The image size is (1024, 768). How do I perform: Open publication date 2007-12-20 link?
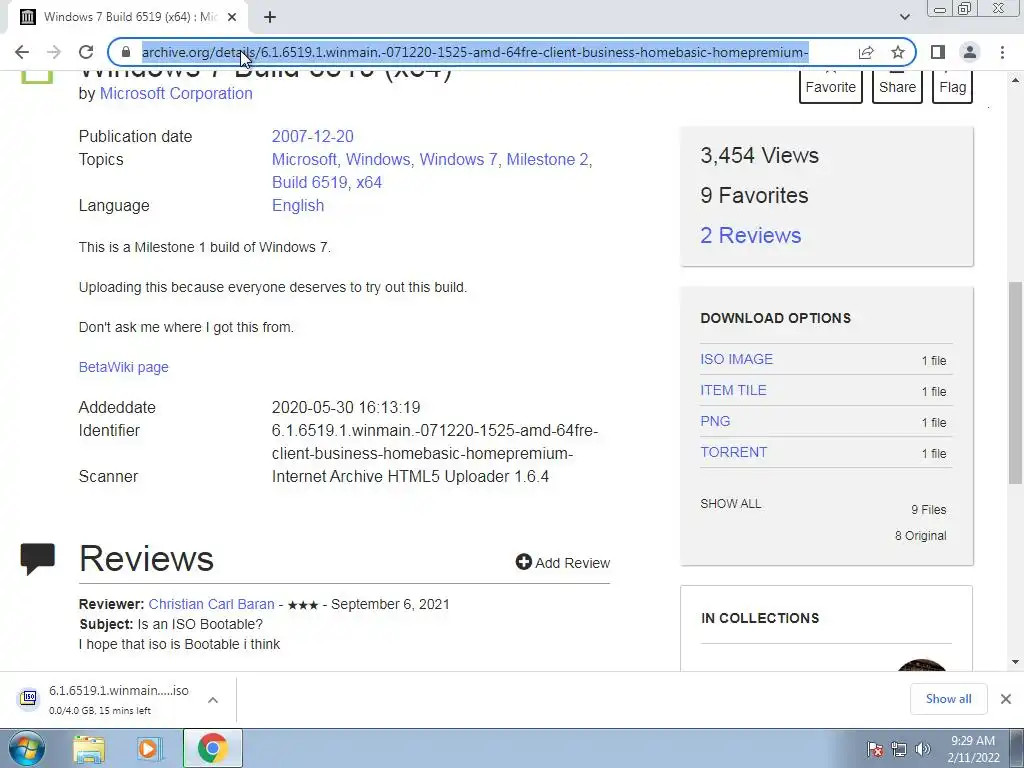pos(313,136)
